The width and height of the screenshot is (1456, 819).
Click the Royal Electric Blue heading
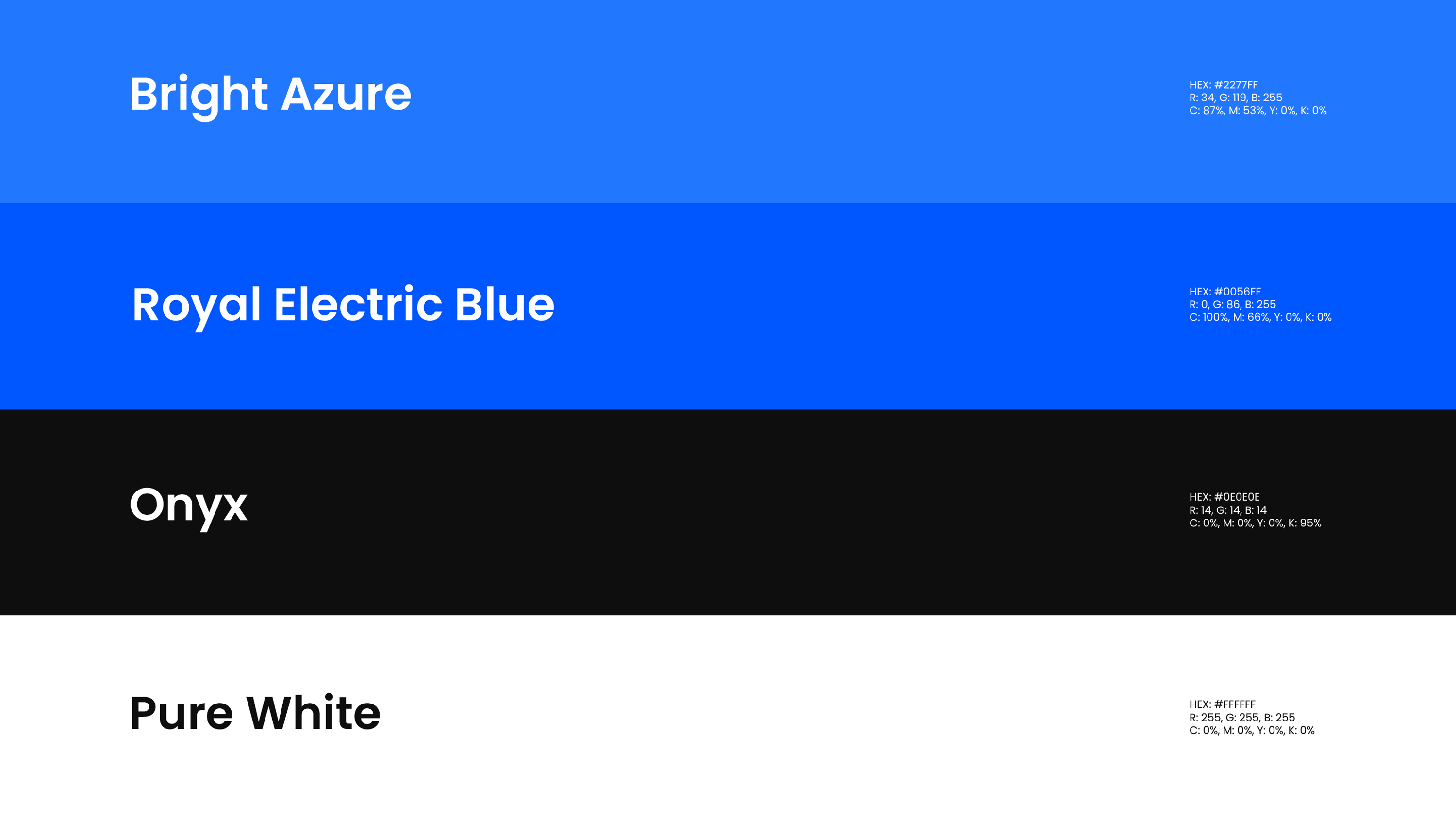click(x=343, y=307)
